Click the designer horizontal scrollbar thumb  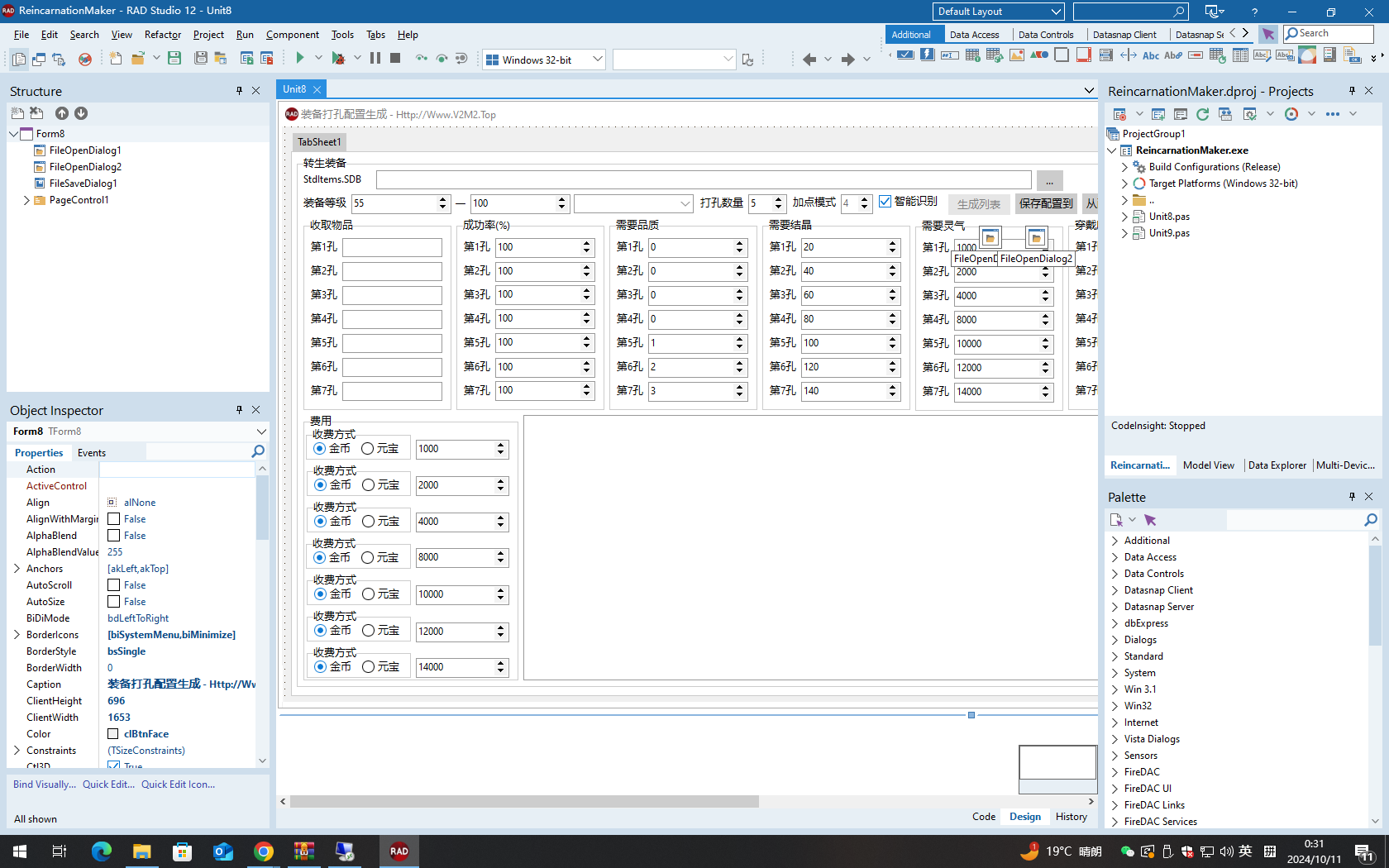coord(524,801)
